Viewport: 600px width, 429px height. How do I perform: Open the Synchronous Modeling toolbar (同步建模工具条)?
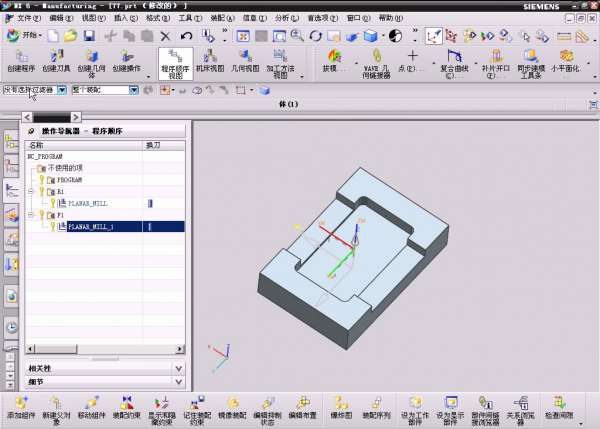click(x=531, y=64)
